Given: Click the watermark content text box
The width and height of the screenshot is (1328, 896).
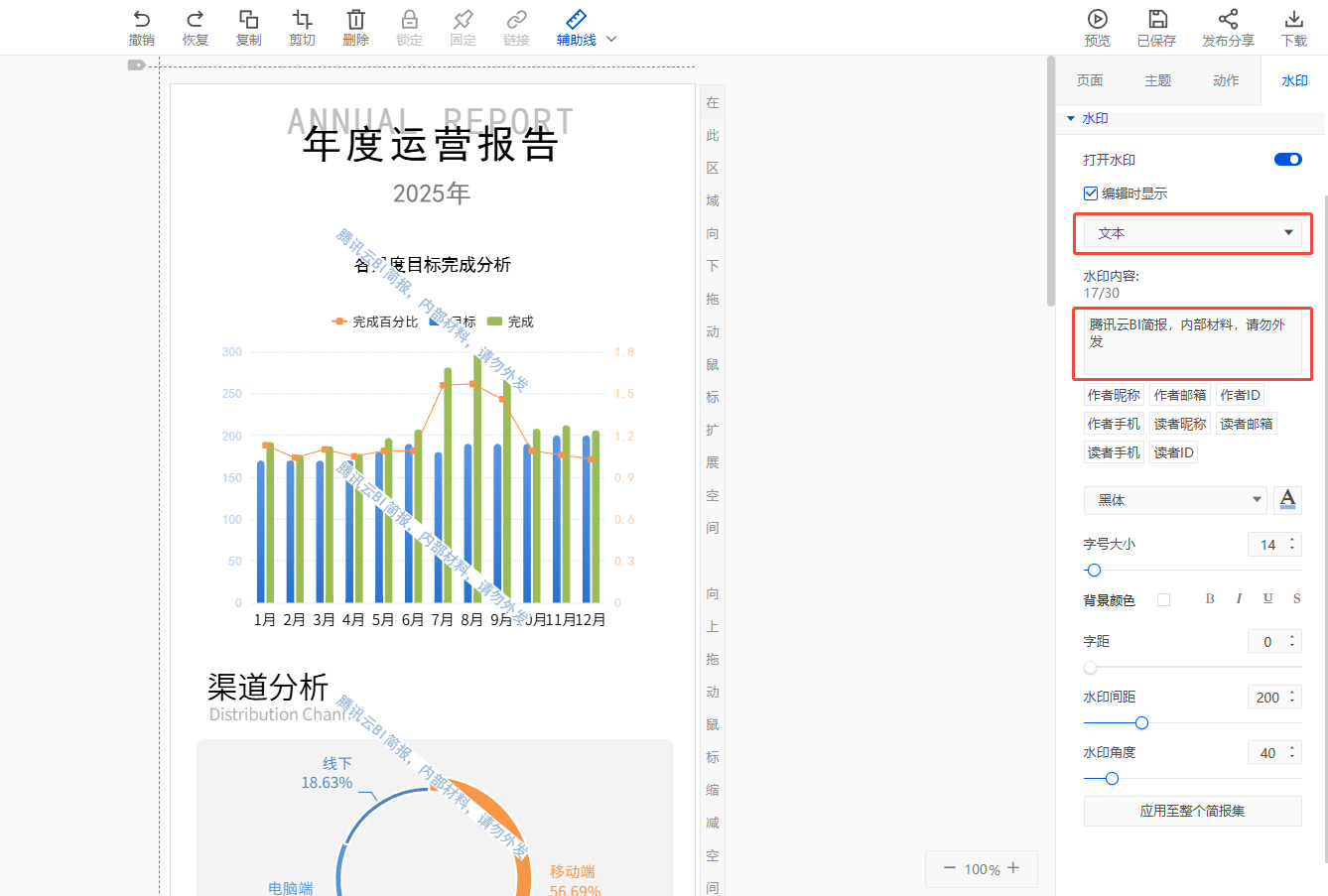Looking at the screenshot, I should [1192, 343].
